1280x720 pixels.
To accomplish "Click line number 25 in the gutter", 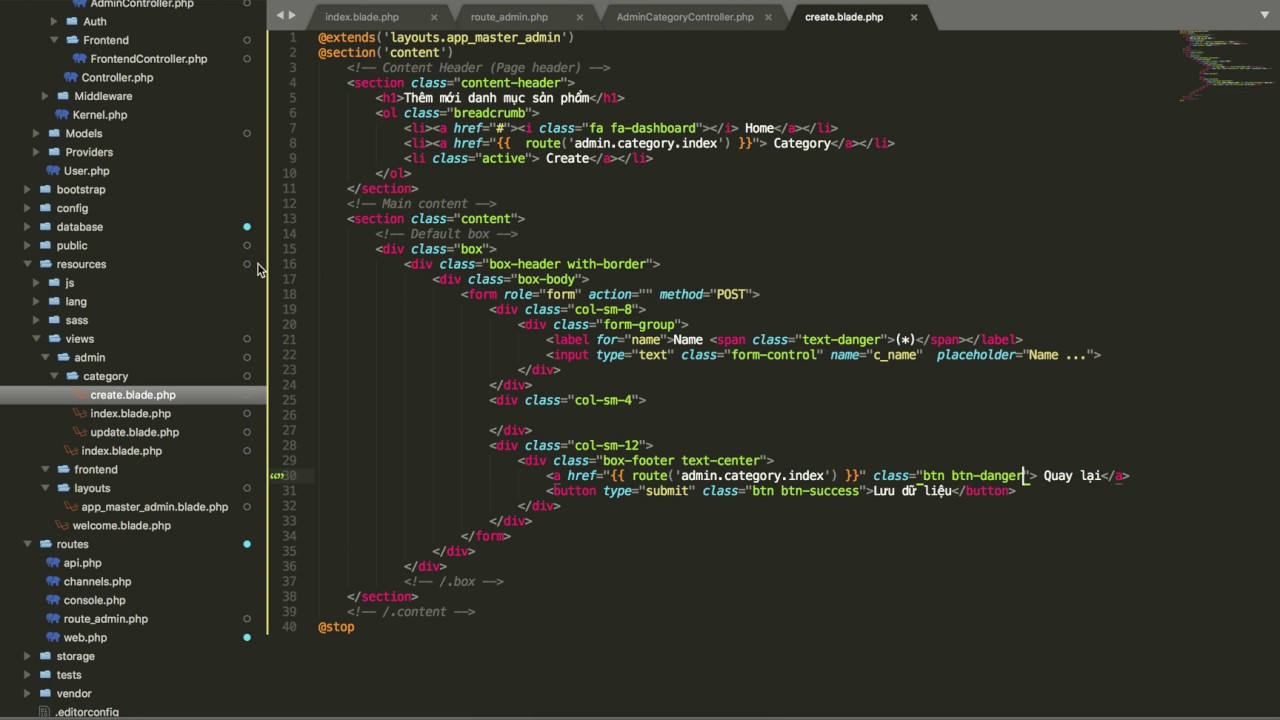I will pos(289,400).
